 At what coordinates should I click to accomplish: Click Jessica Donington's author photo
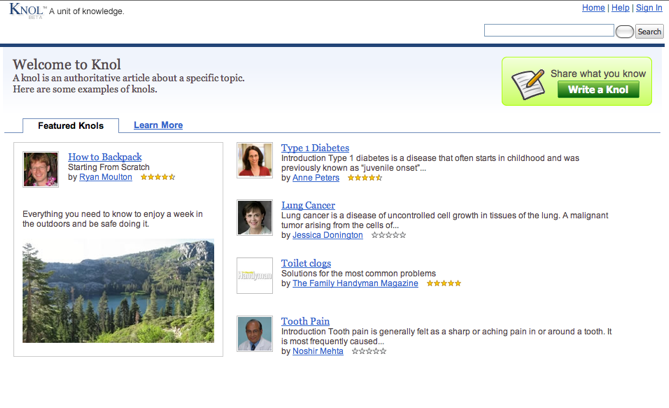[254, 217]
